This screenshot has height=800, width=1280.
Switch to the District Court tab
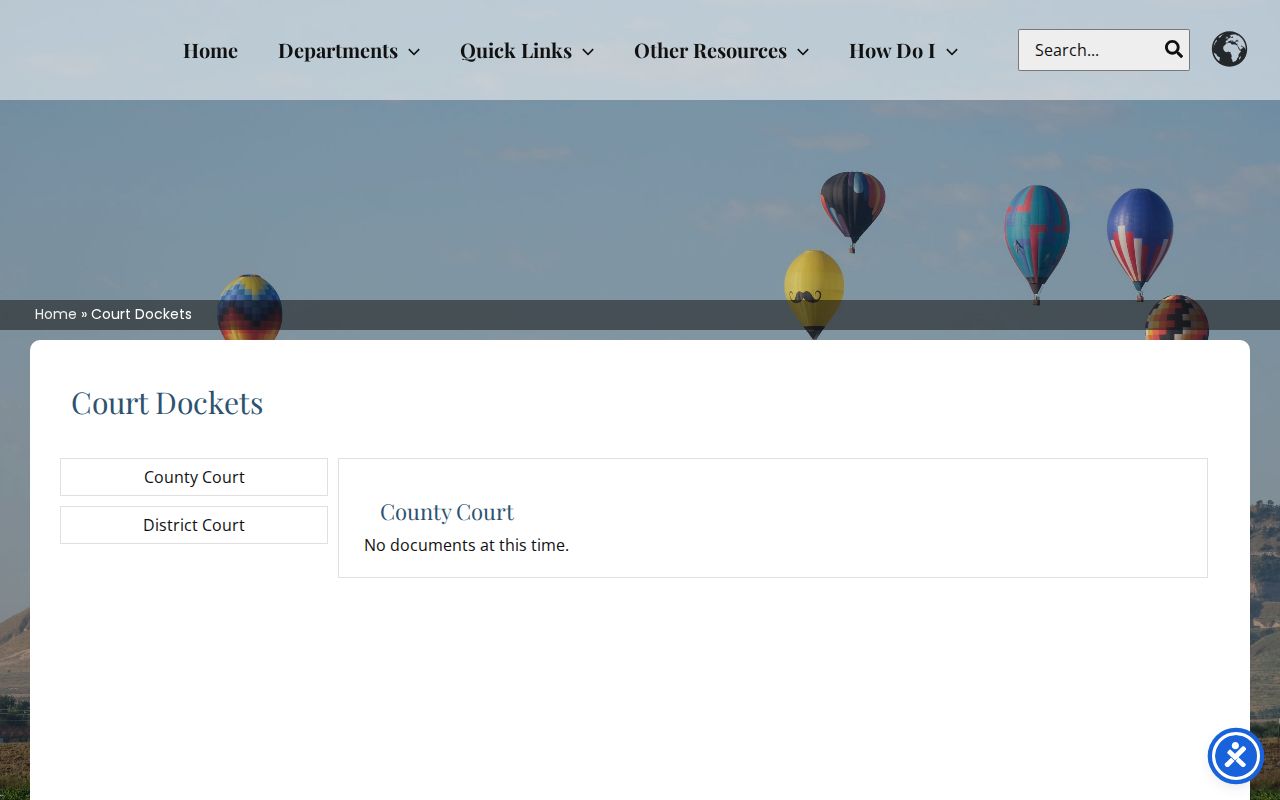click(194, 525)
